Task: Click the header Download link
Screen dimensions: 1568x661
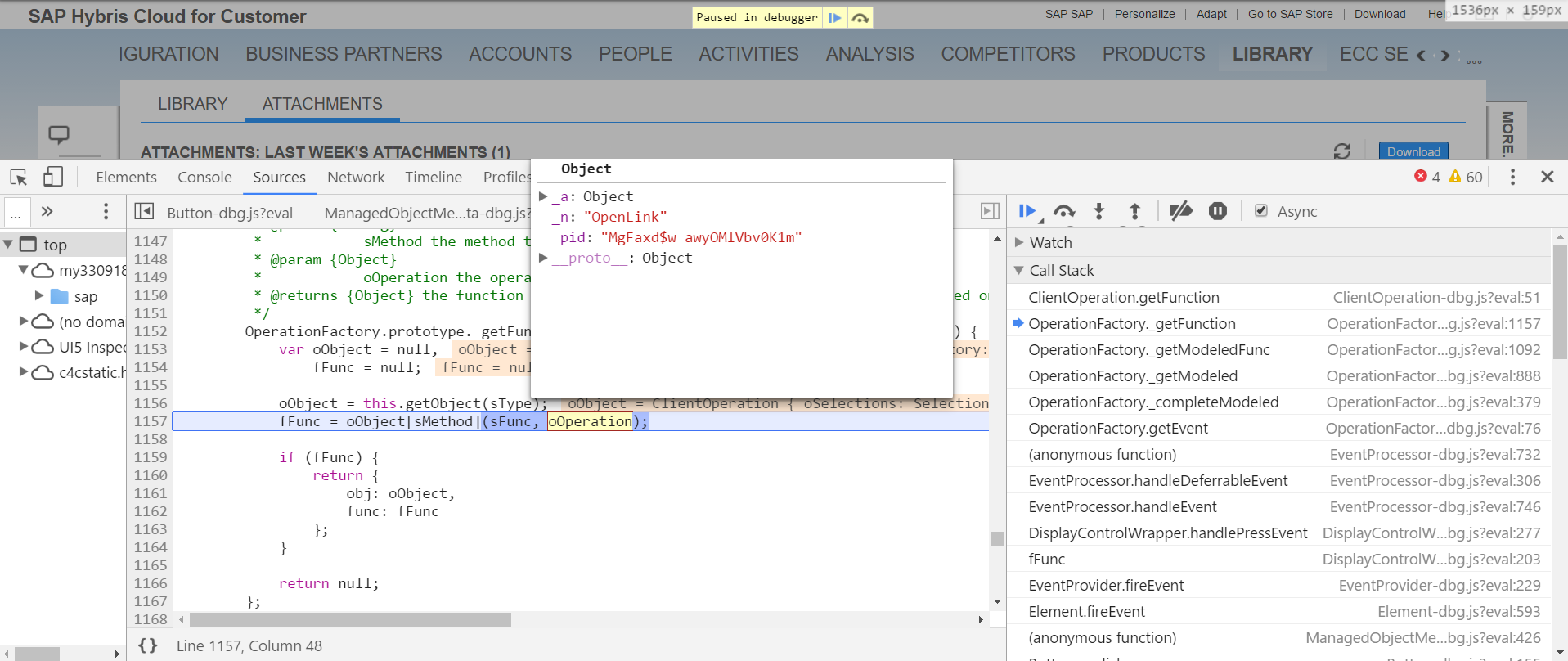Action: 1380,14
